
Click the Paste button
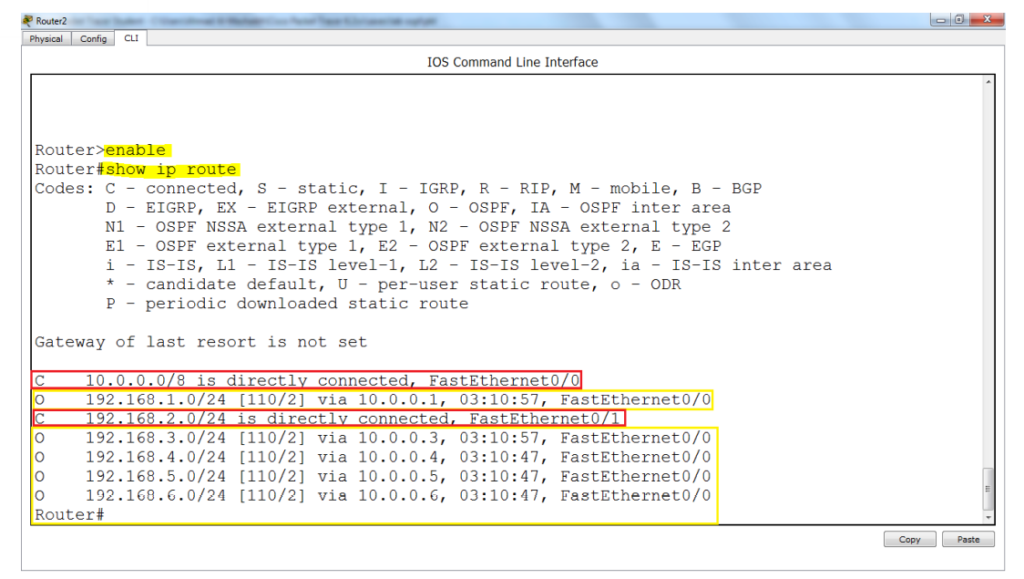point(968,540)
